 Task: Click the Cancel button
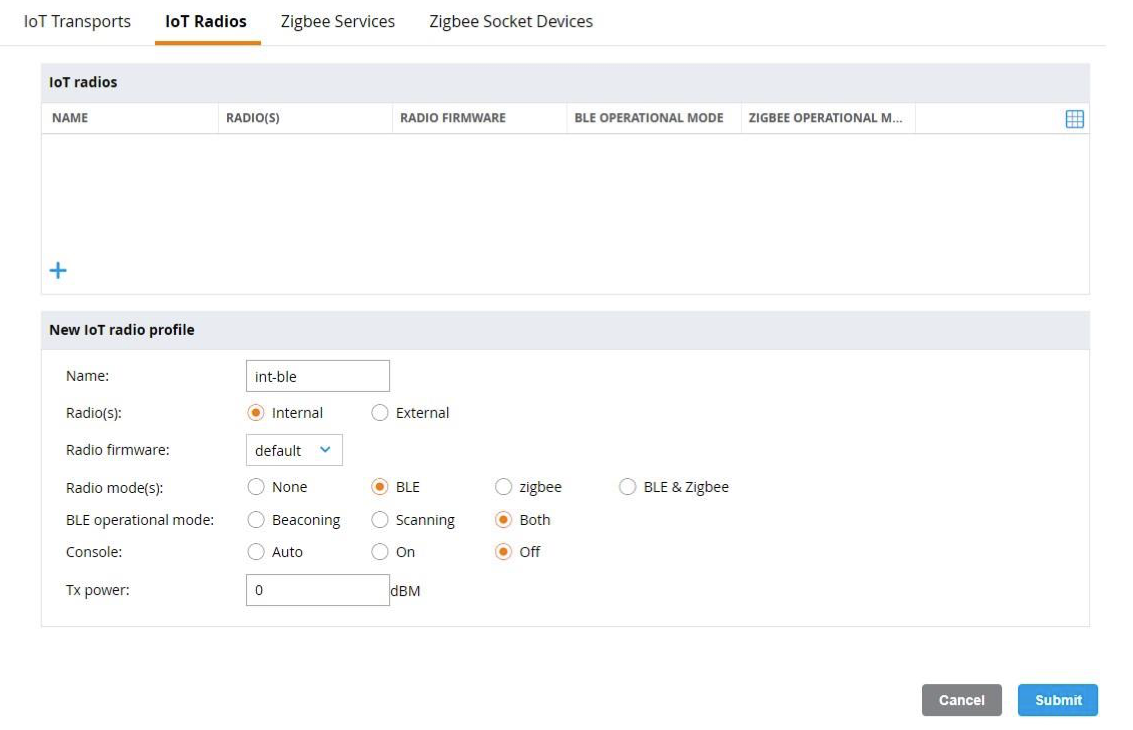961,700
